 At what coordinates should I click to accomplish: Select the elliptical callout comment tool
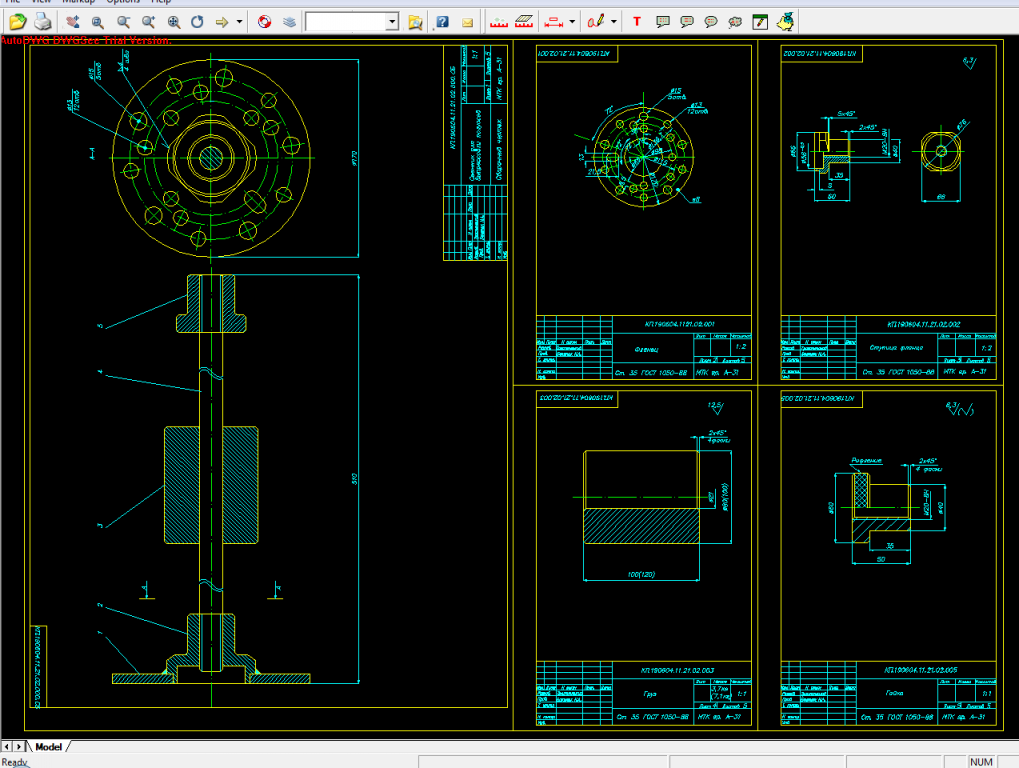tap(711, 21)
